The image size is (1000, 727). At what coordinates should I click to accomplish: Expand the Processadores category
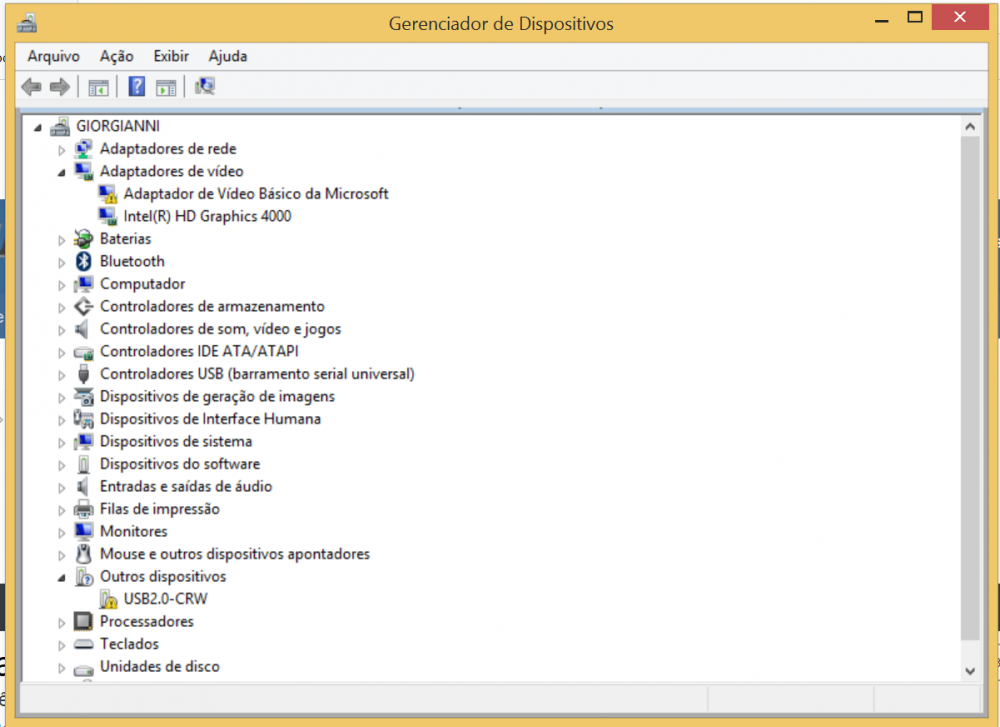click(x=61, y=622)
